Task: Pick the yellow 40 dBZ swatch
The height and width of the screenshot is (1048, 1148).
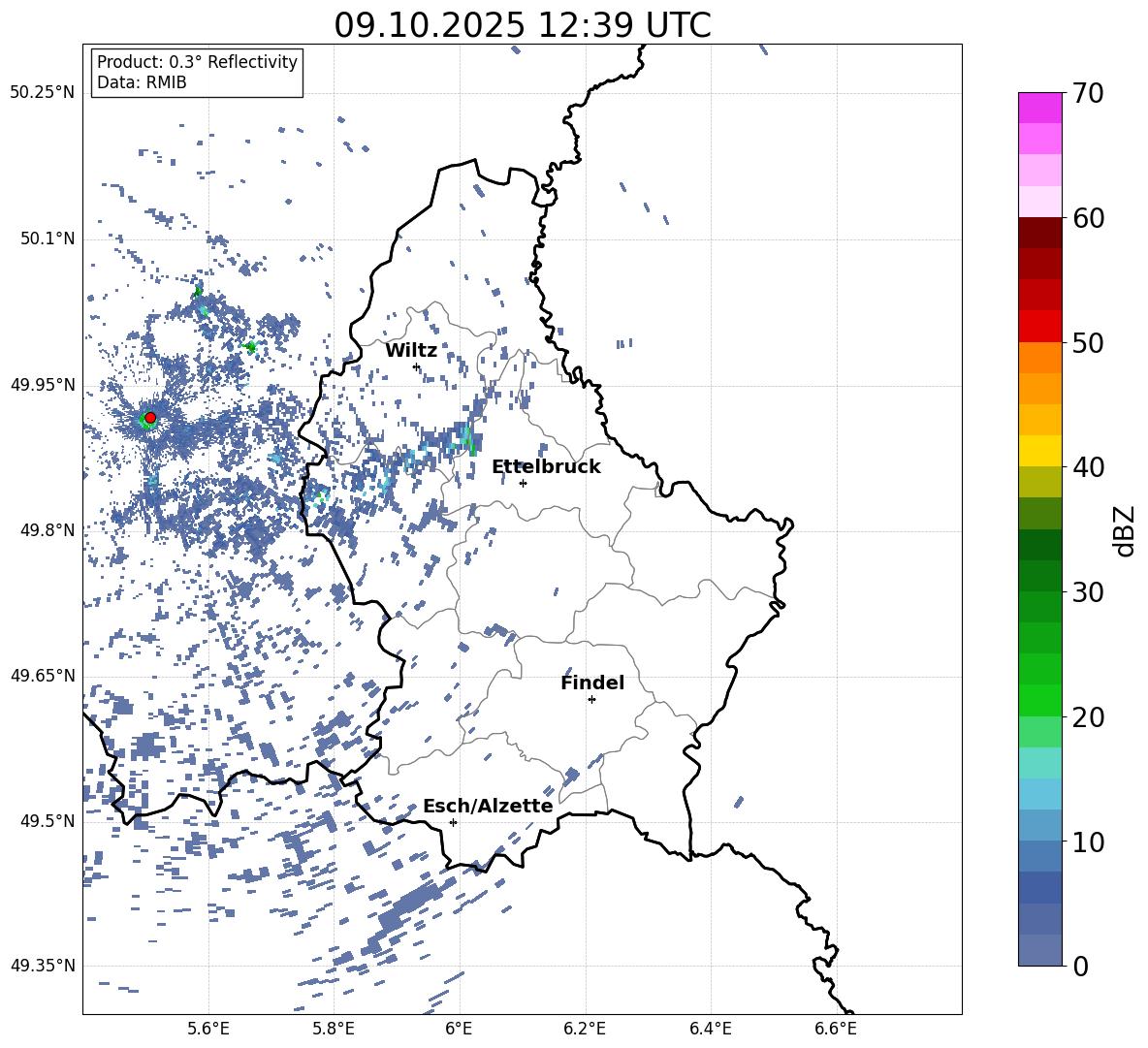Action: (x=1040, y=451)
